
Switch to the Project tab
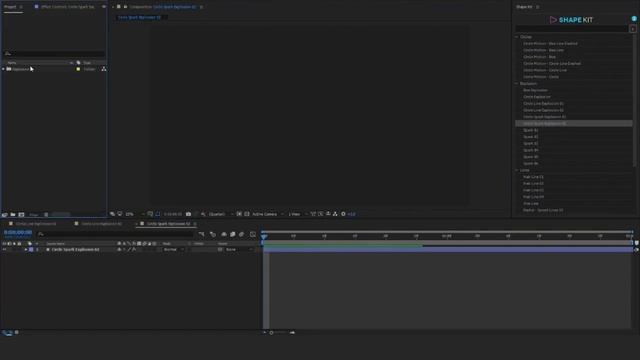pos(10,7)
